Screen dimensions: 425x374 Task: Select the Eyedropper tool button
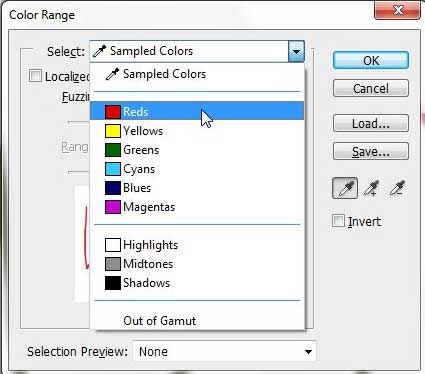click(x=345, y=188)
